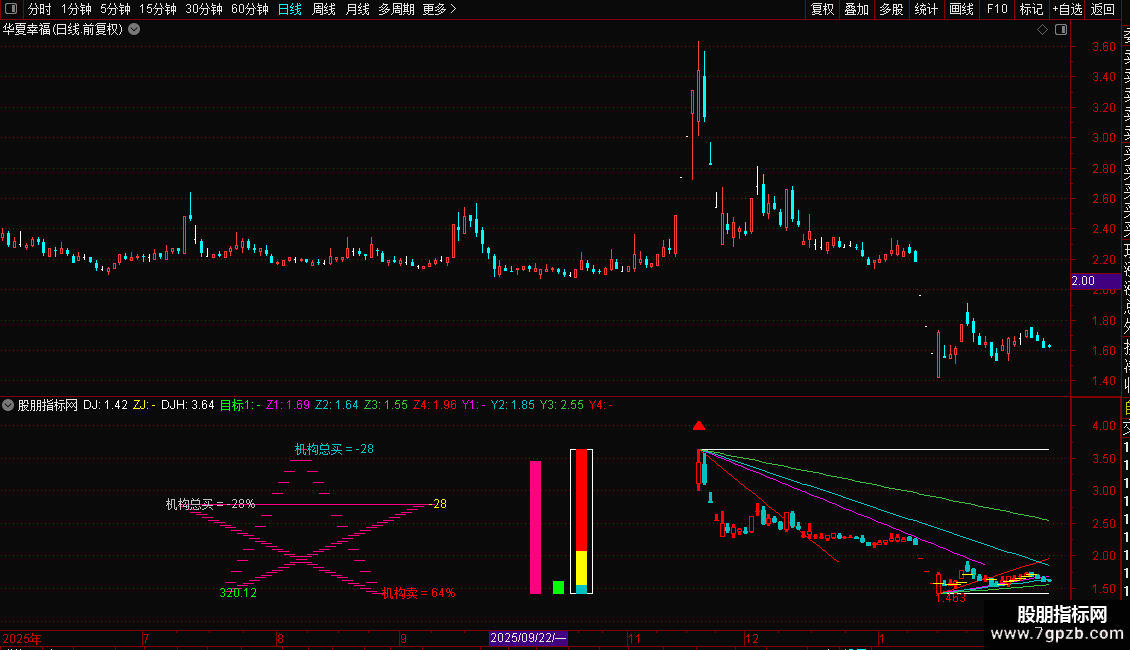The image size is (1130, 650).
Task: Select the 周线 weekly chart tab
Action: point(324,9)
